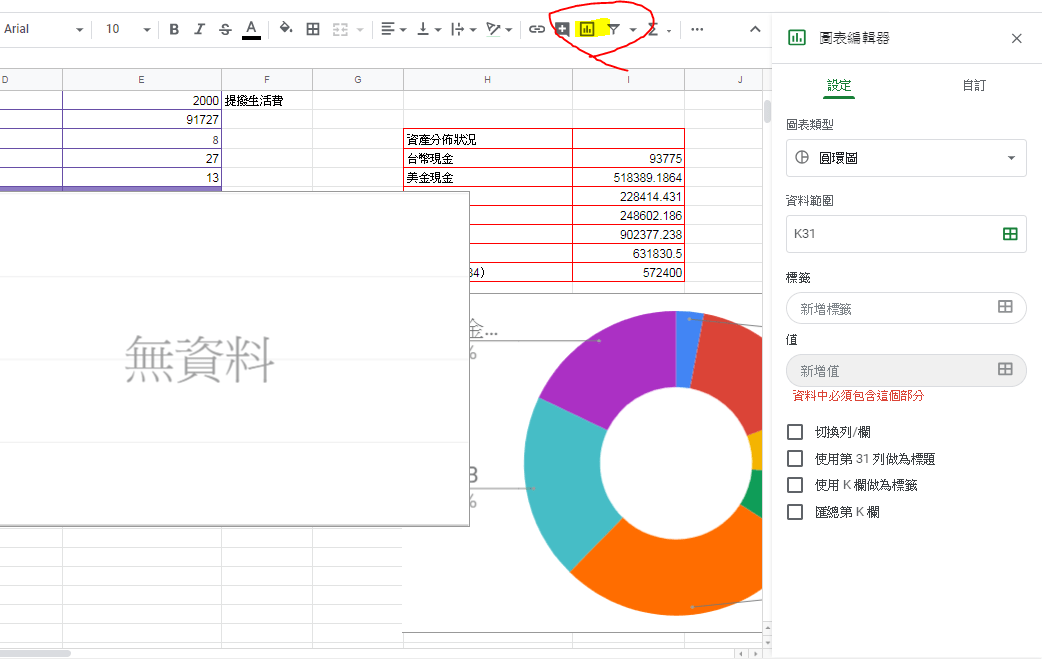
Task: Select the 資產分佈狀況 cell
Action: pos(488,140)
